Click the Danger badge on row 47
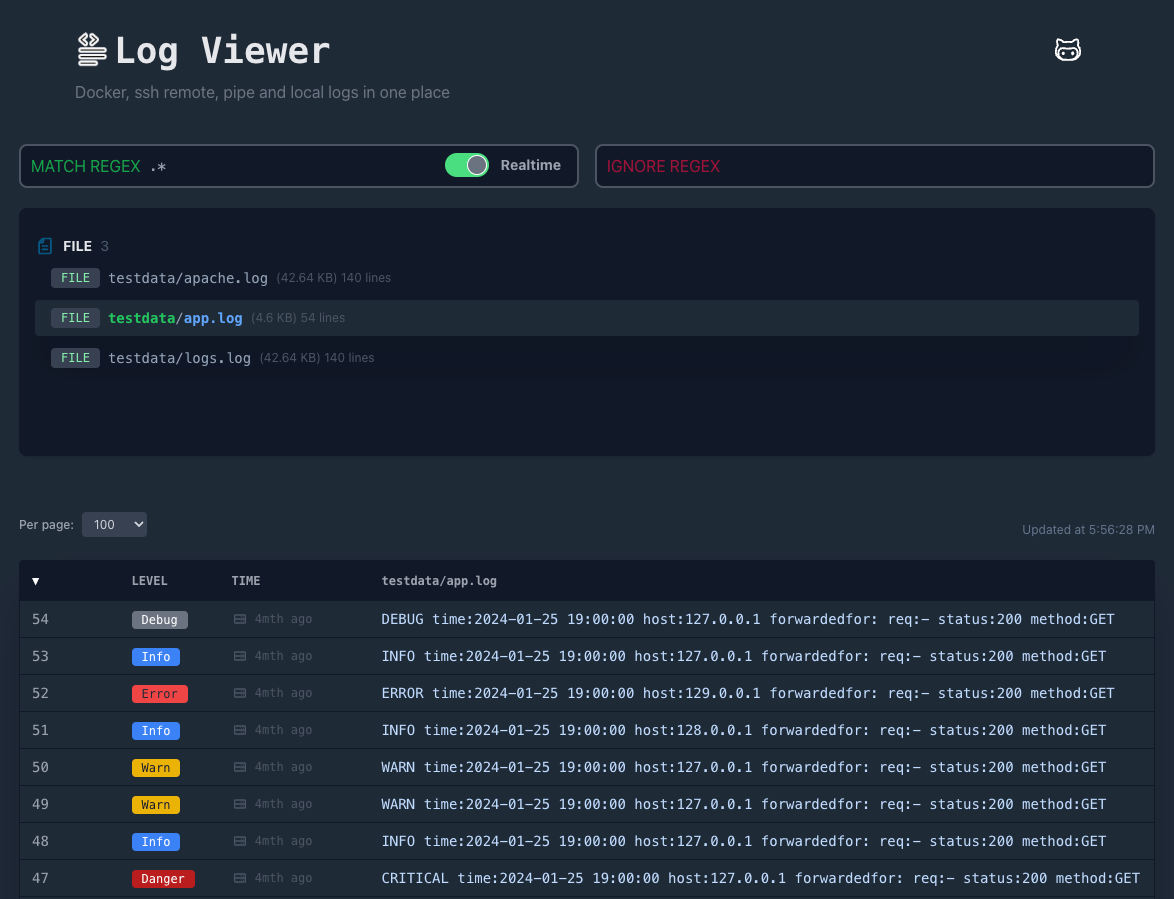Screen dimensions: 1174x899 (x=163, y=878)
